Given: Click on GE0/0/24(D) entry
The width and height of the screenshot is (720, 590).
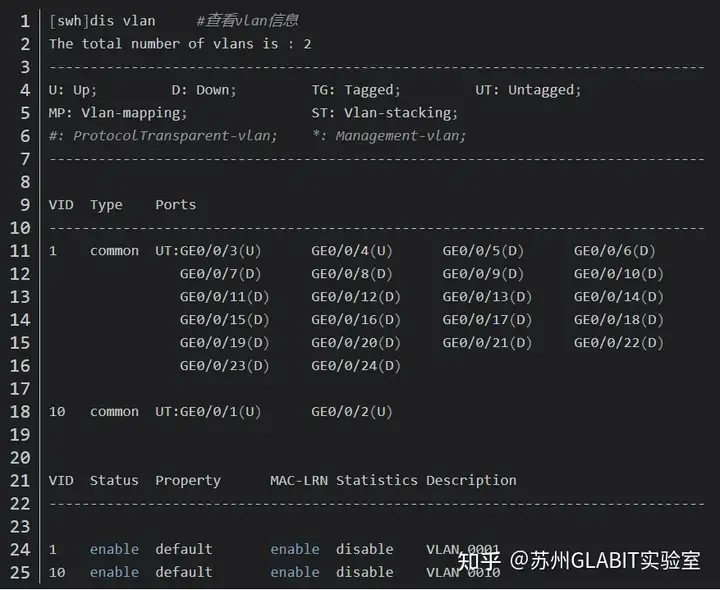Looking at the screenshot, I should [356, 365].
